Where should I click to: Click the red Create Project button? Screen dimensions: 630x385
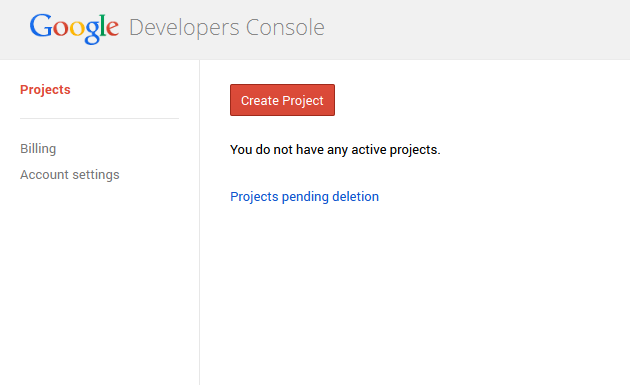click(282, 100)
